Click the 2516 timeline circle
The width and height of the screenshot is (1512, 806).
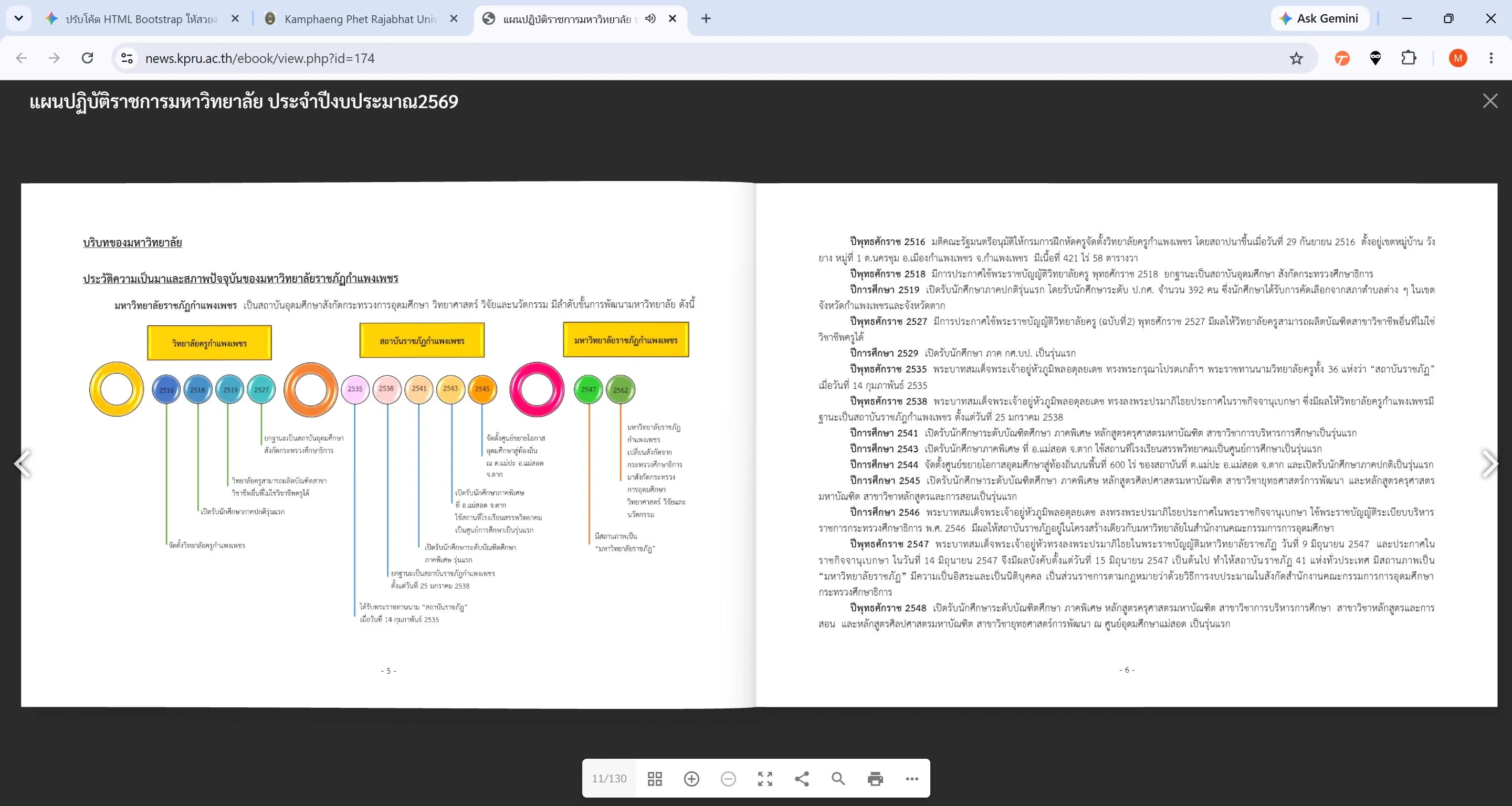coord(166,389)
